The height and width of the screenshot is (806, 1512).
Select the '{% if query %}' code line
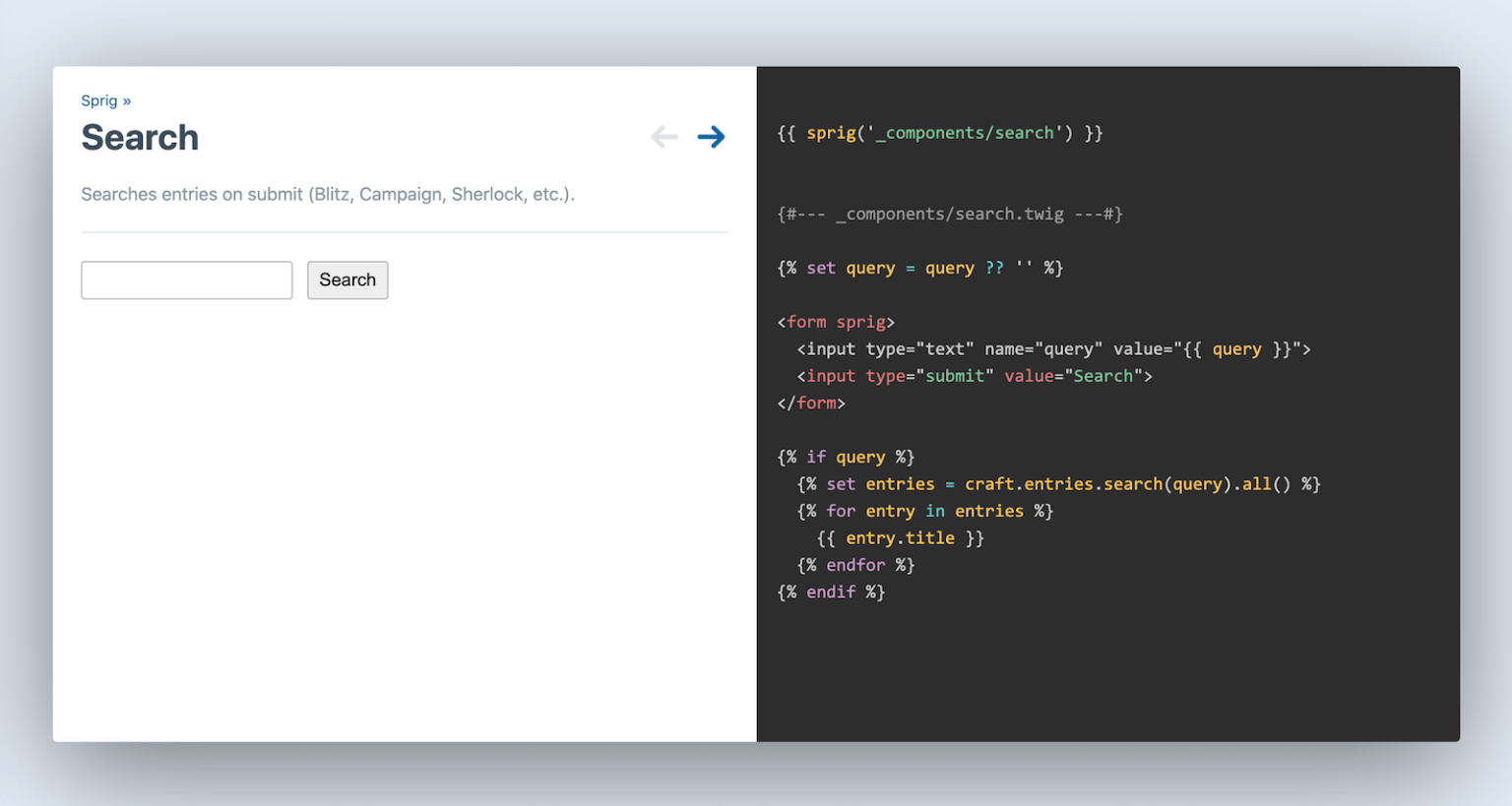tap(846, 457)
